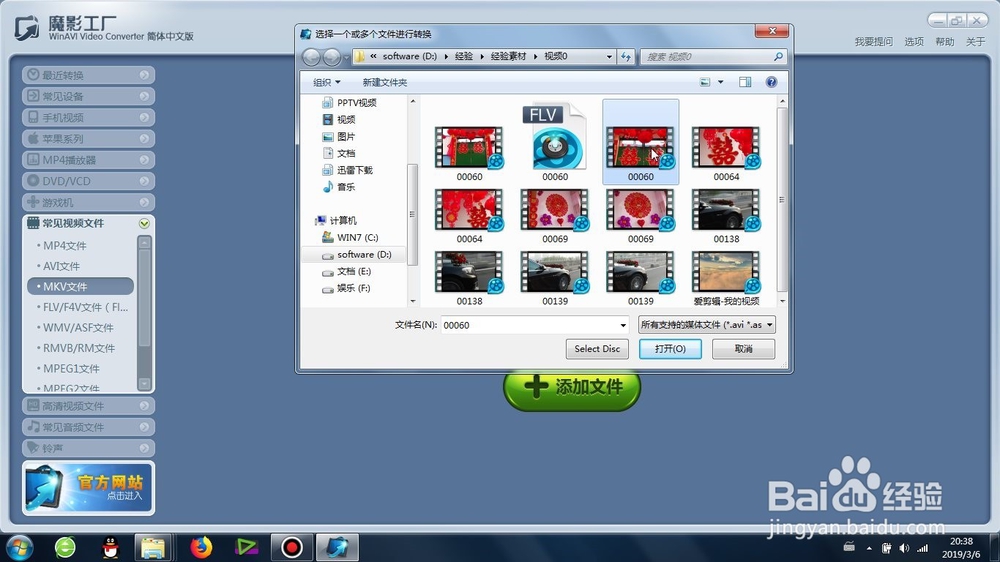Screen dimensions: 1000x562
Task: Click the 打开(O) button
Action: (x=670, y=349)
